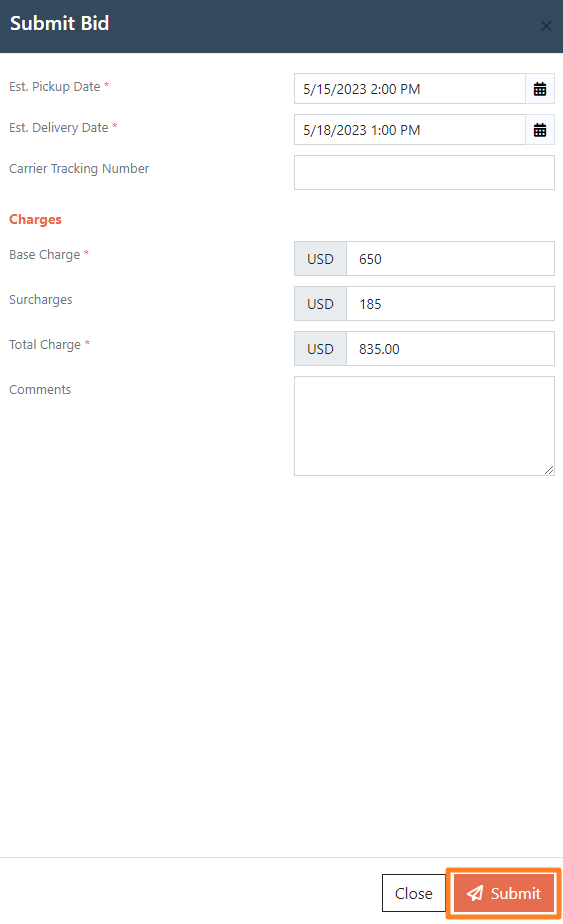Viewport: 563px width, 924px height.
Task: Click the Total Charge amount field
Action: pos(450,349)
